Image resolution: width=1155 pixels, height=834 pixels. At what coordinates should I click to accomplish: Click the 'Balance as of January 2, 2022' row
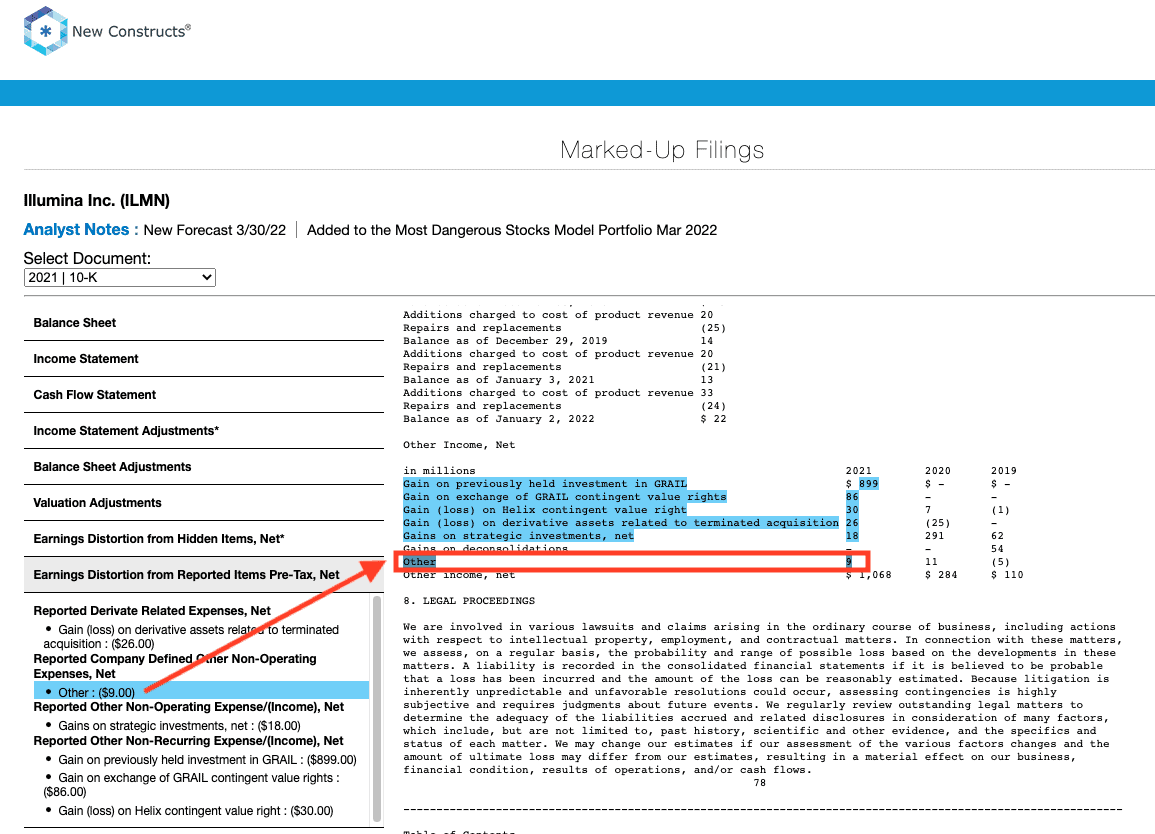pos(564,419)
